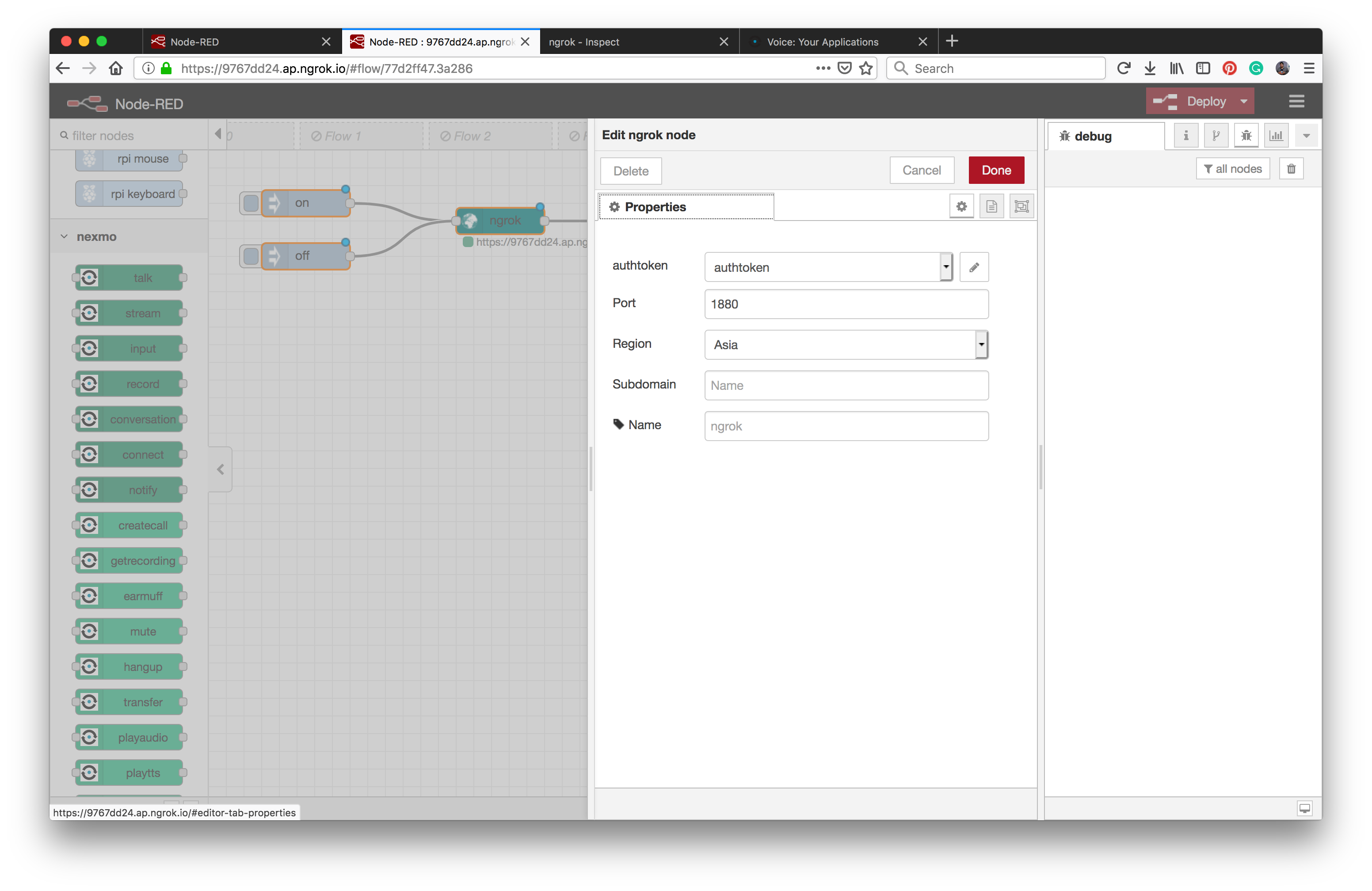Open the sidebar tabs dropdown arrow
Image resolution: width=1372 pixels, height=891 pixels.
1306,136
